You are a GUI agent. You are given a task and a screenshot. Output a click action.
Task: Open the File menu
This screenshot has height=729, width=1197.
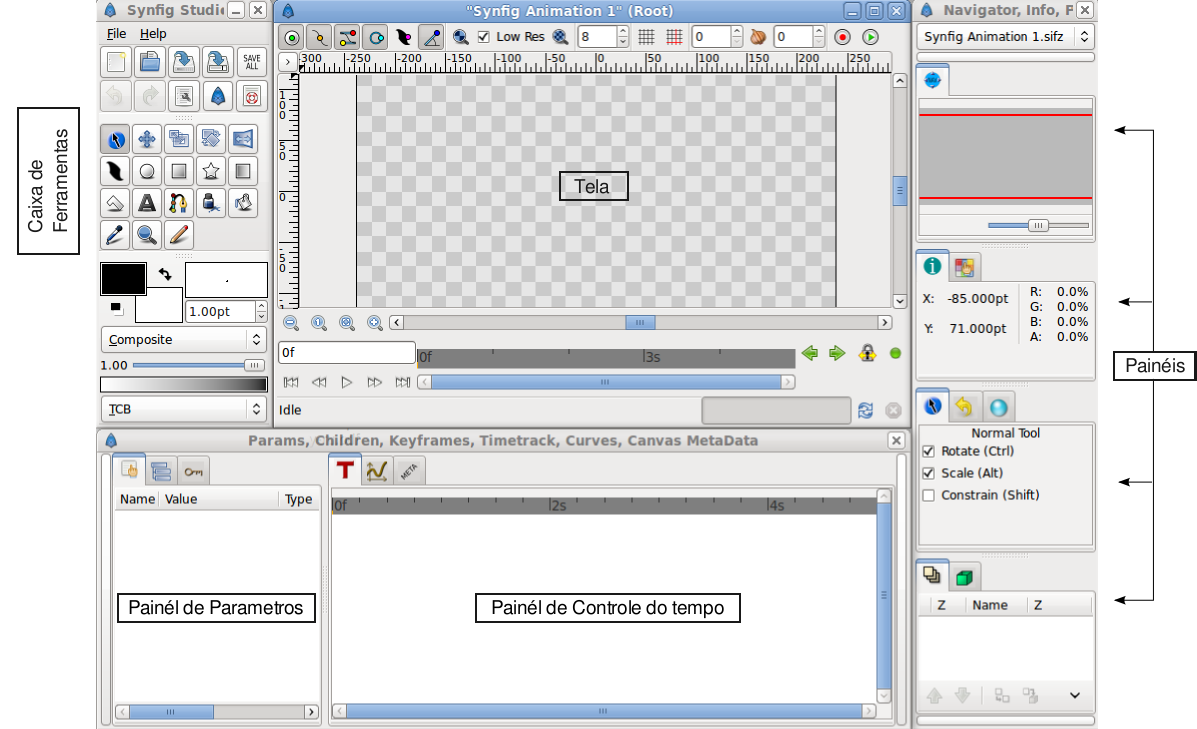coord(117,34)
